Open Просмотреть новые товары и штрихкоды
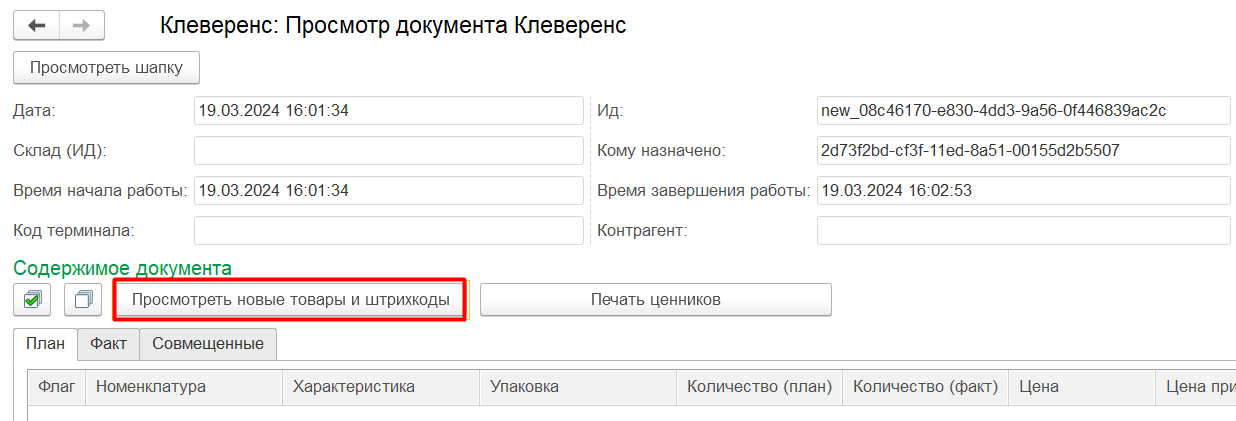Viewport: 1236px width, 421px height. click(291, 299)
